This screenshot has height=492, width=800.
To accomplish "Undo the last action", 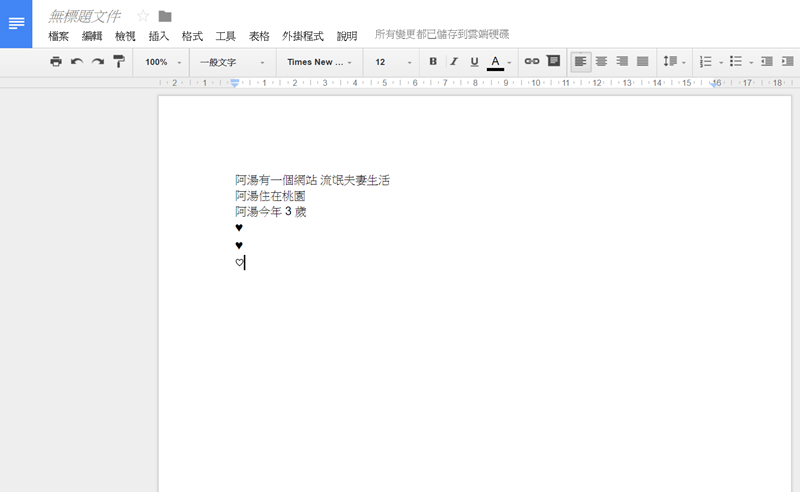I will pyautogui.click(x=77, y=62).
